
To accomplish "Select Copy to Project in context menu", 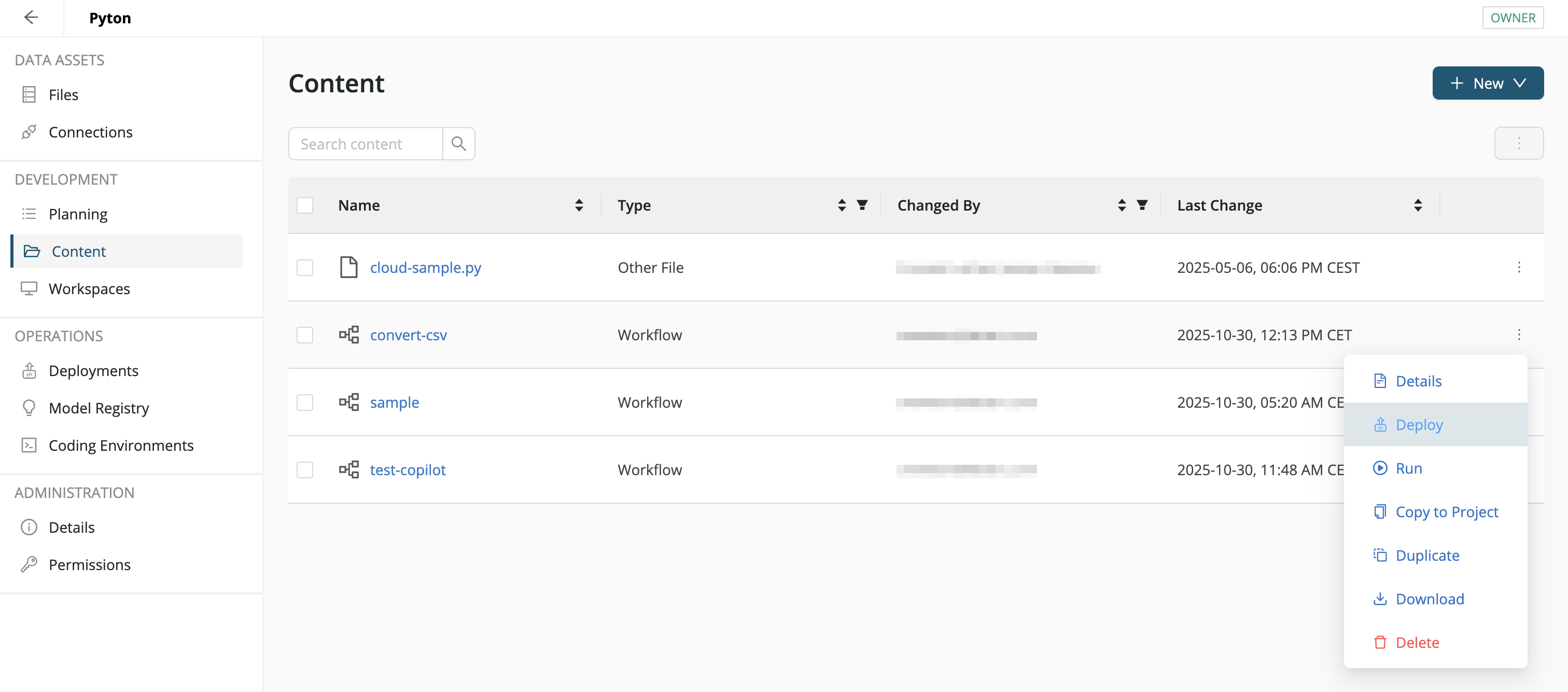I will coord(1447,511).
